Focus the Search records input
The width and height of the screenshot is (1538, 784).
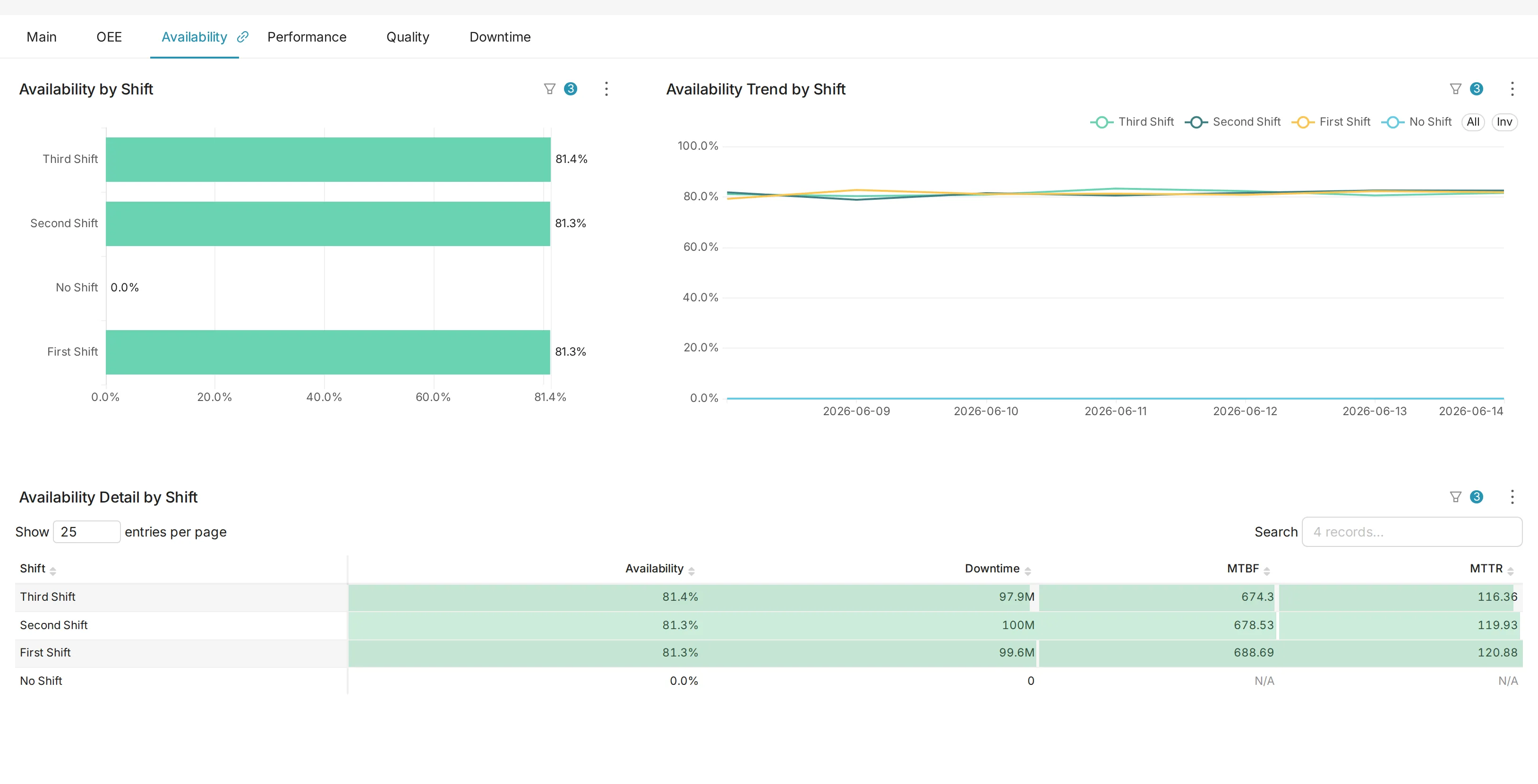coord(1411,531)
